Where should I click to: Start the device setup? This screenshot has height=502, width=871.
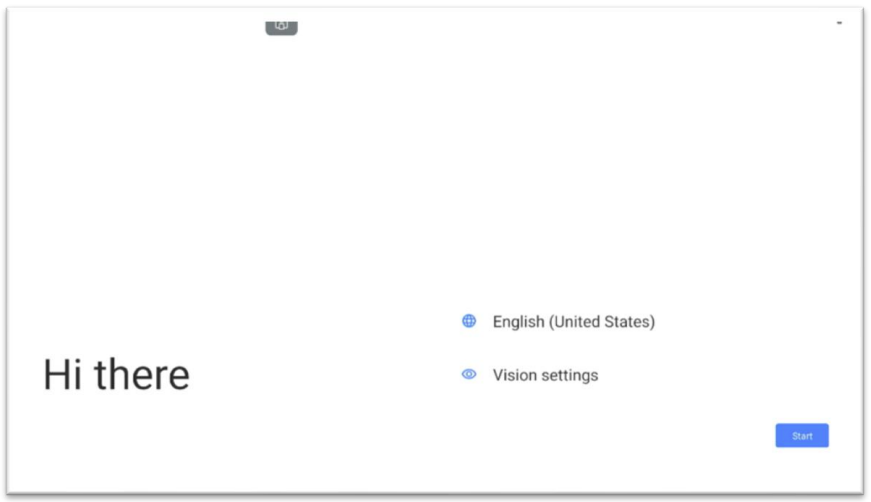click(802, 435)
